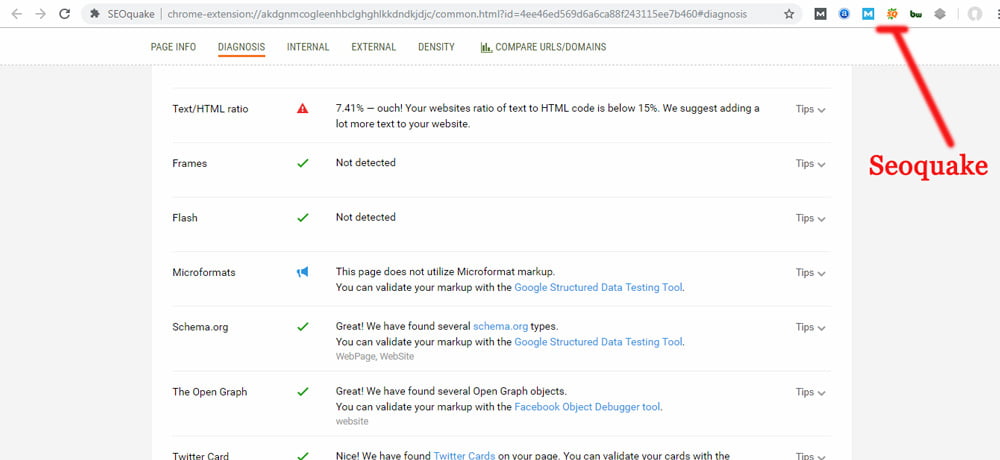Reload the page with the refresh icon
The image size is (1000, 460).
click(x=64, y=14)
